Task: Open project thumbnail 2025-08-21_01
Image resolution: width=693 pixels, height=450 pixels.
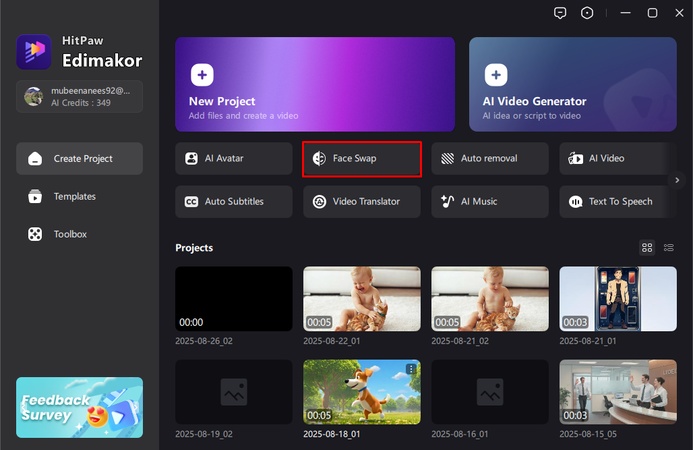Action: [x=618, y=299]
